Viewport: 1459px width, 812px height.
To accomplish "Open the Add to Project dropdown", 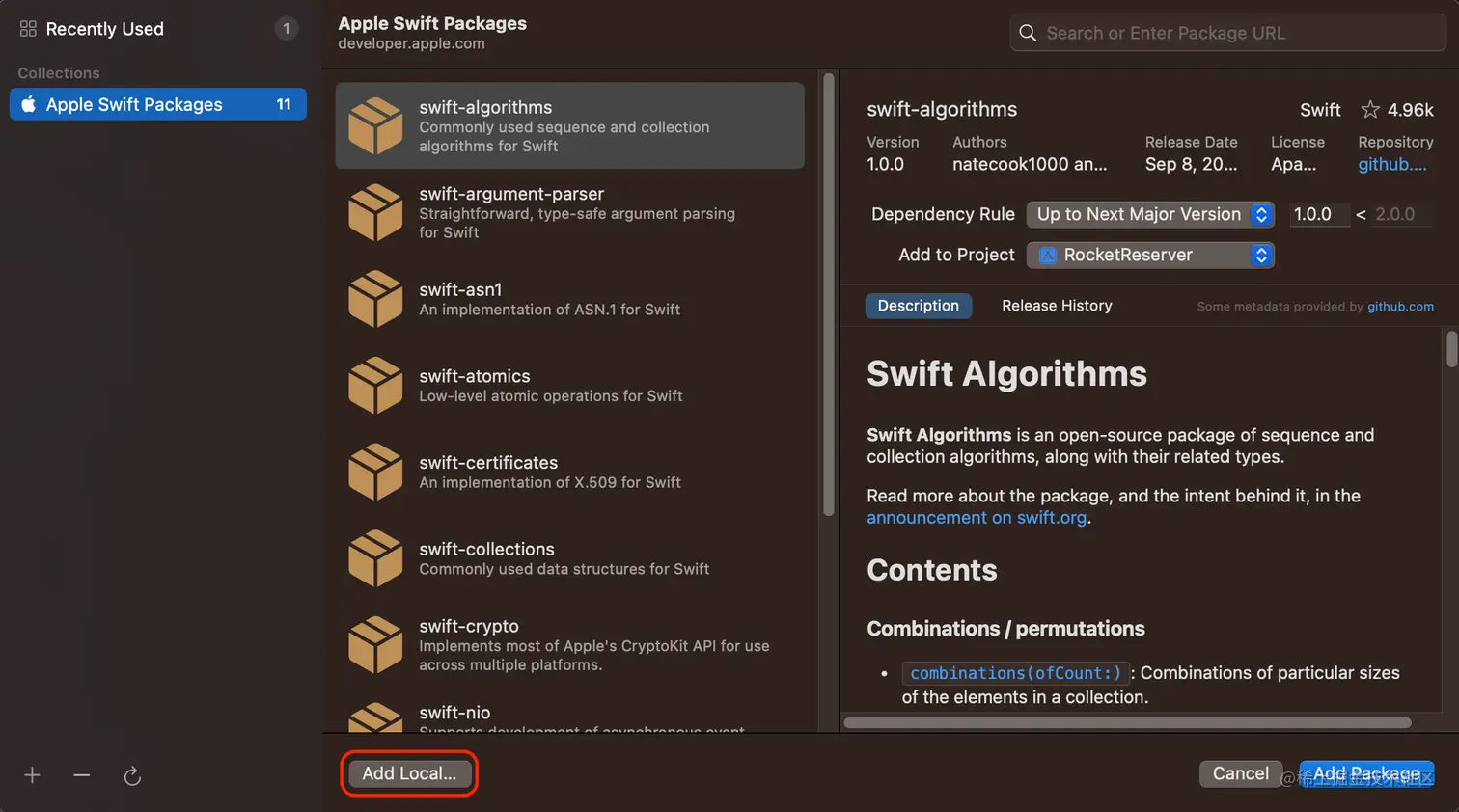I will 1149,255.
